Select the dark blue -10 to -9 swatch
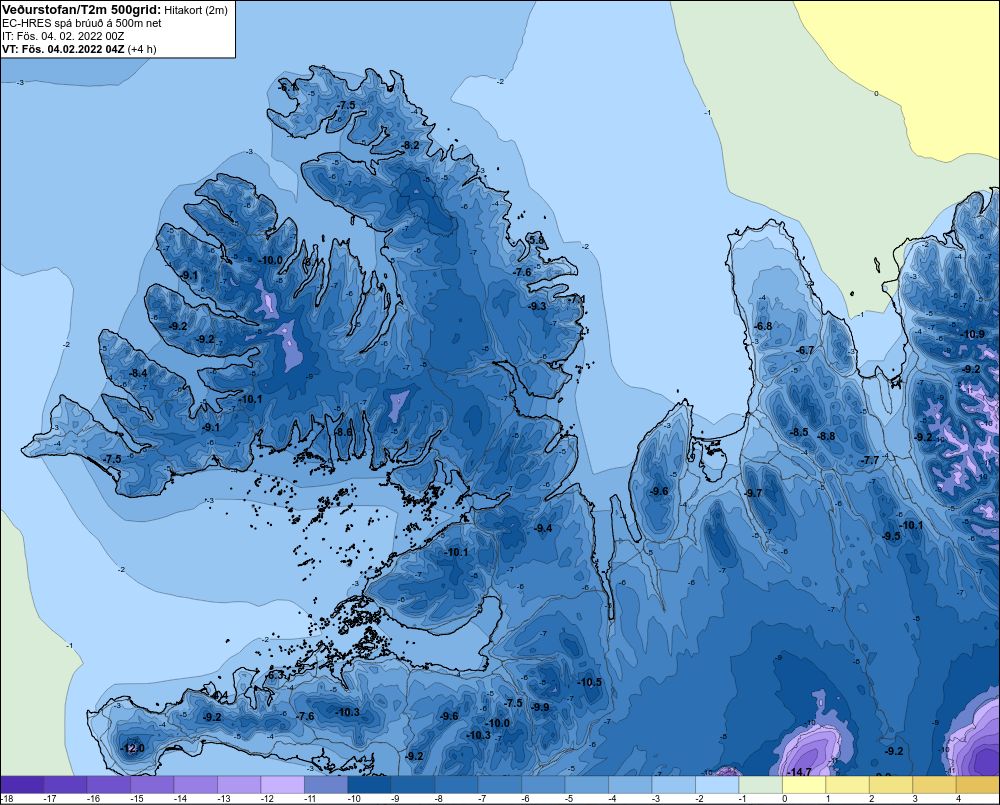Viewport: 1000px width, 805px height. click(369, 785)
